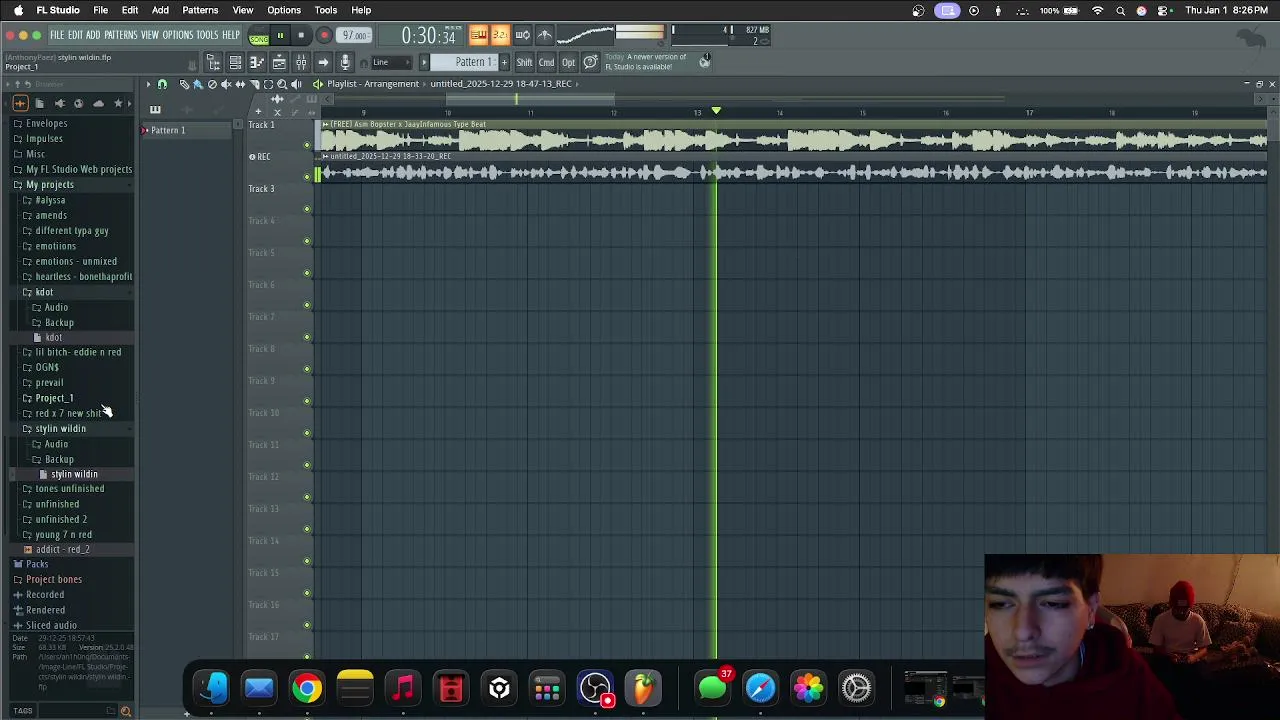Click the Shift modifier button
This screenshot has height=720, width=1280.
(524, 62)
